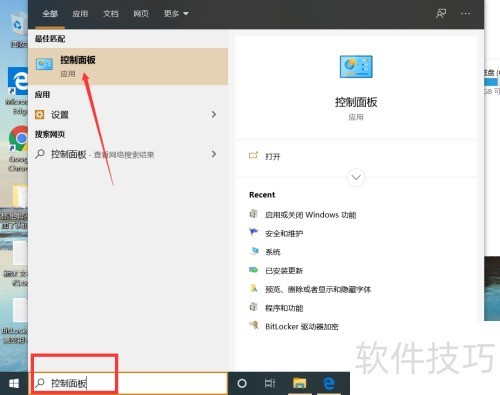Click the Cortana circle on taskbar

click(x=242, y=384)
